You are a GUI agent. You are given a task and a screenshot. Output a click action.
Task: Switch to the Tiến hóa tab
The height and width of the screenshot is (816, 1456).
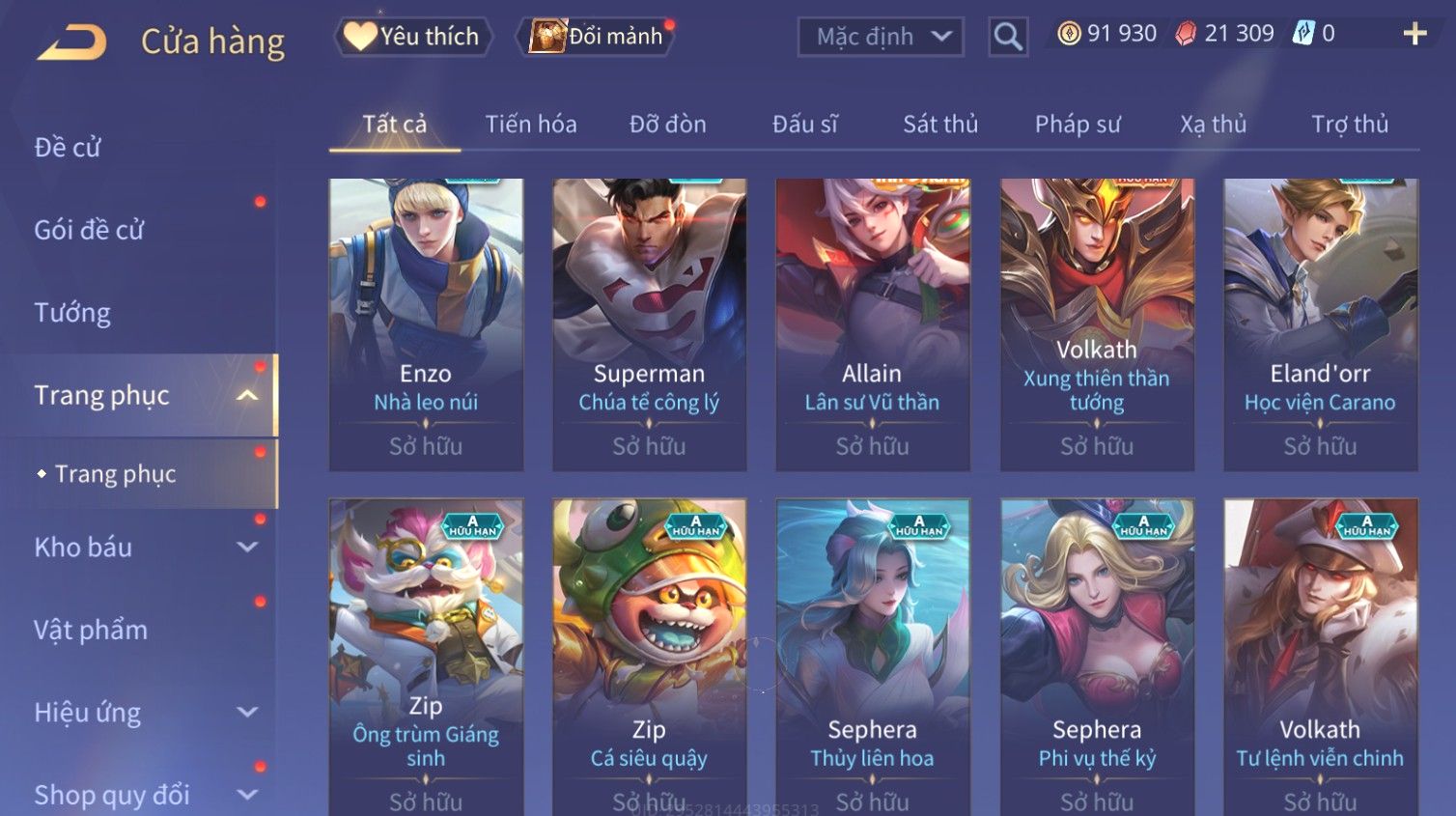pos(531,124)
